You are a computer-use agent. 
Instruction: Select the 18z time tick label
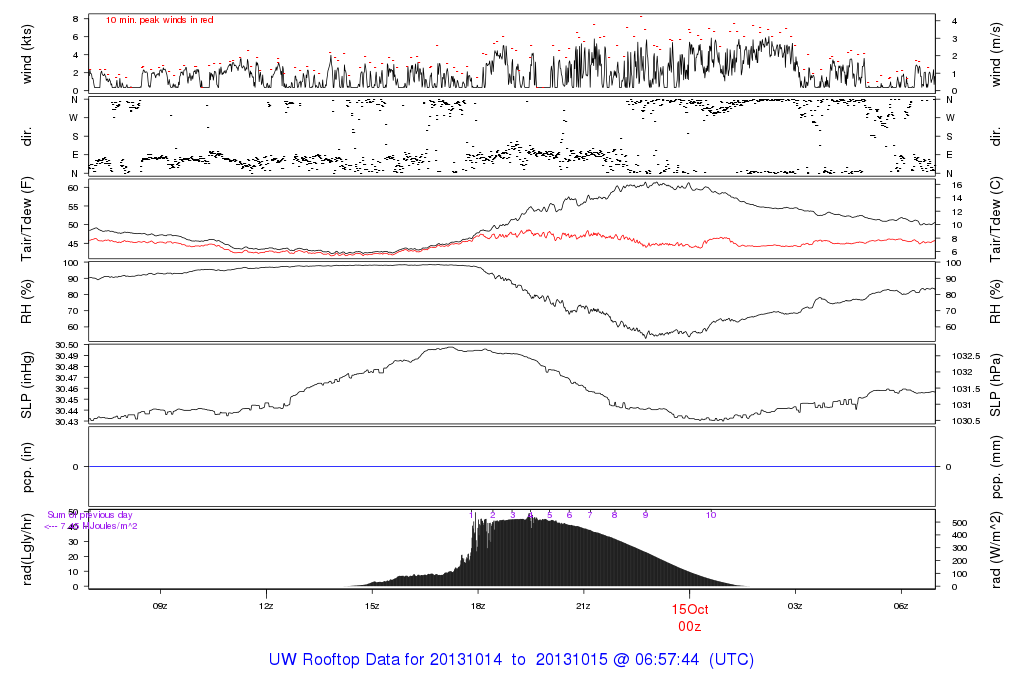(x=478, y=606)
